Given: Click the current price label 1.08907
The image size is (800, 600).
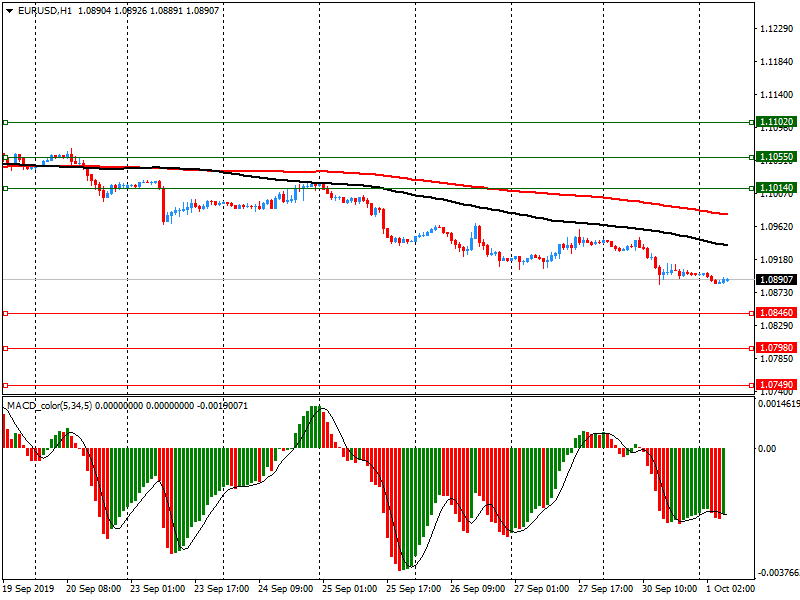Looking at the screenshot, I should [x=776, y=280].
